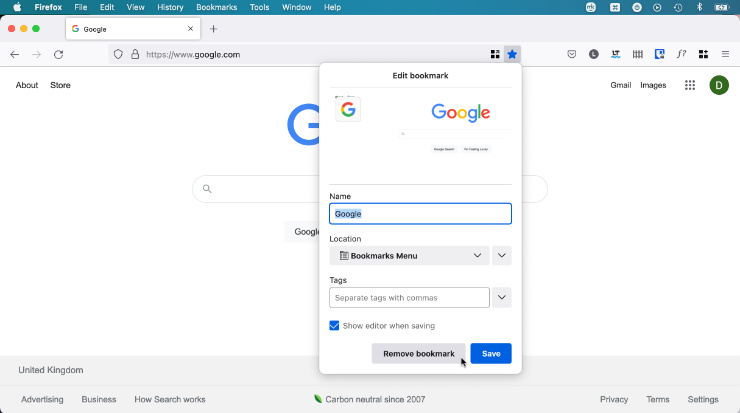The image size is (740, 413).
Task: Click the Google page preview thumbnail
Action: coord(420,136)
